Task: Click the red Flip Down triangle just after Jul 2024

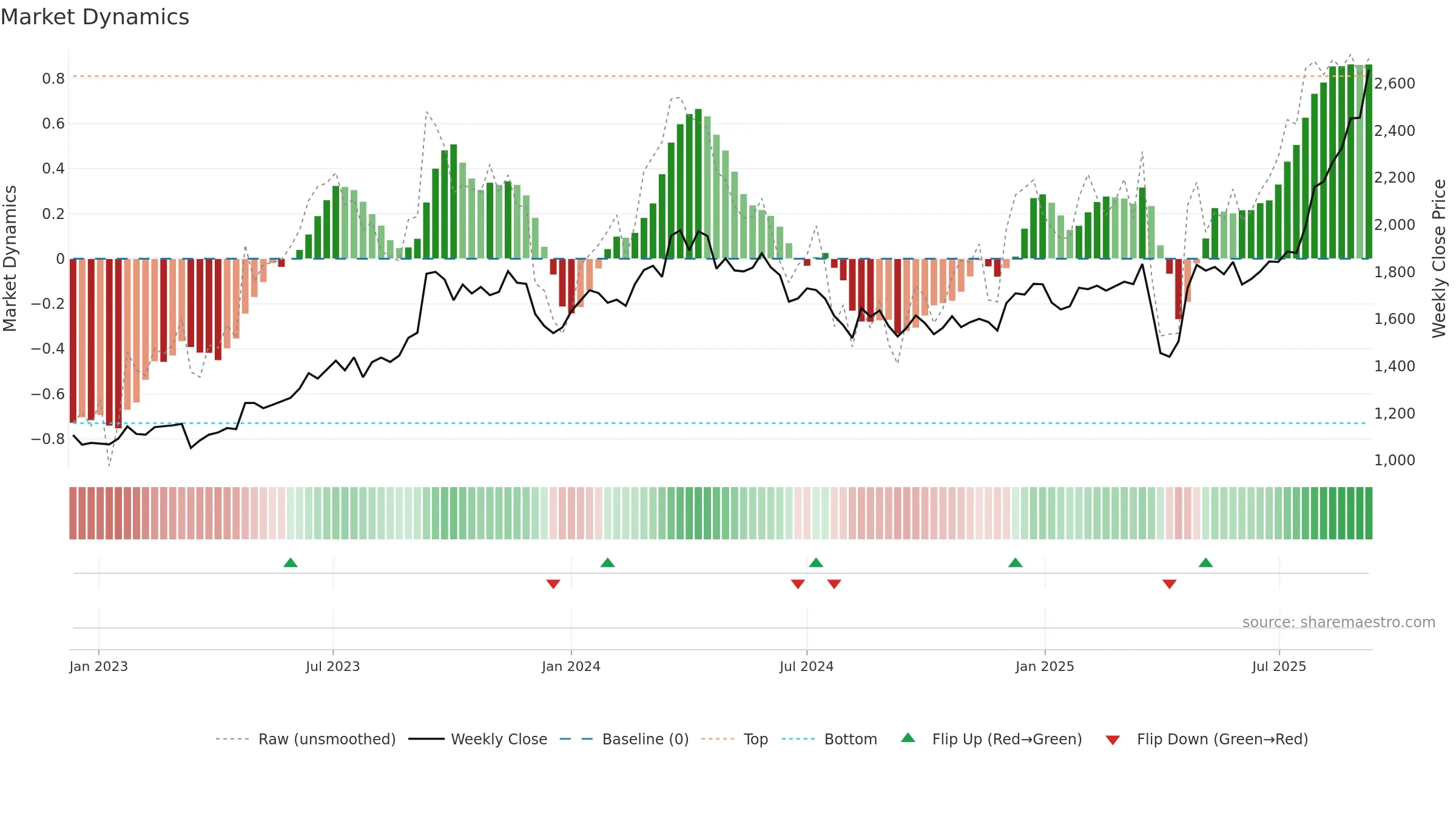Action: [834, 584]
